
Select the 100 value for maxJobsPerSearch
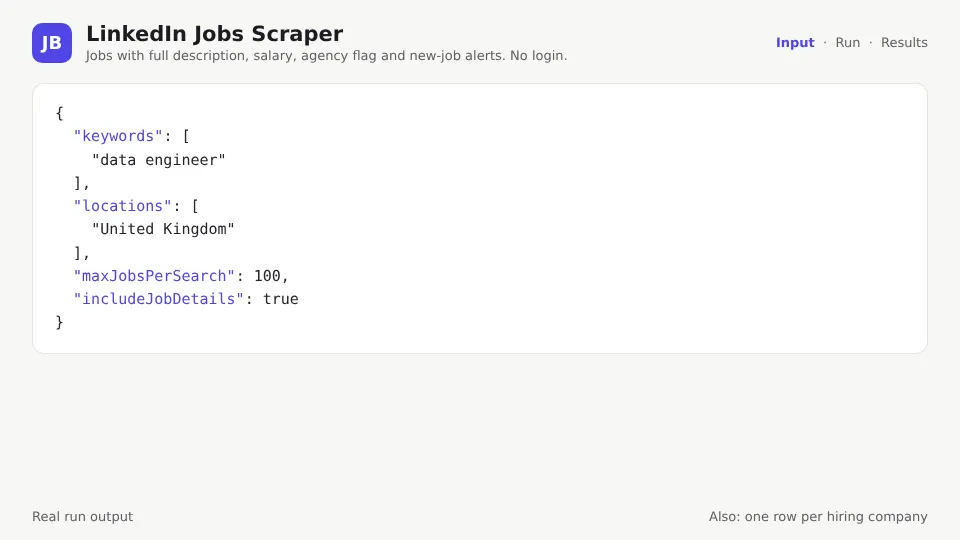point(267,276)
